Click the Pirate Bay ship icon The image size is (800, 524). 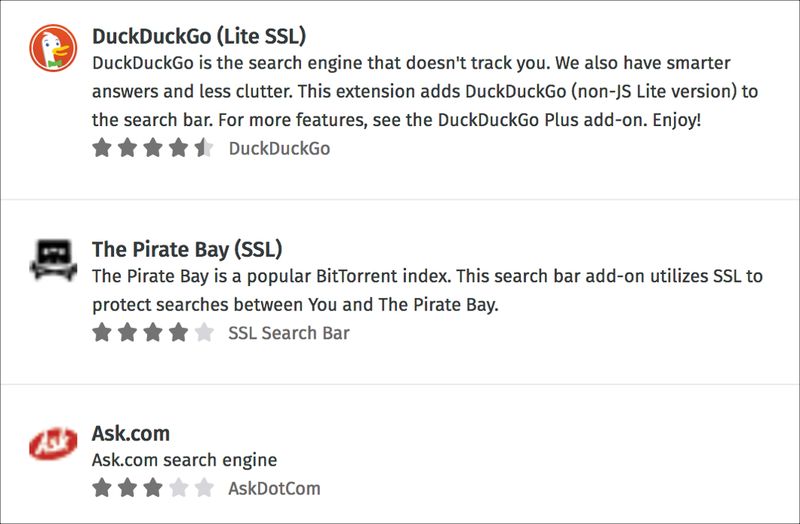coord(53,260)
